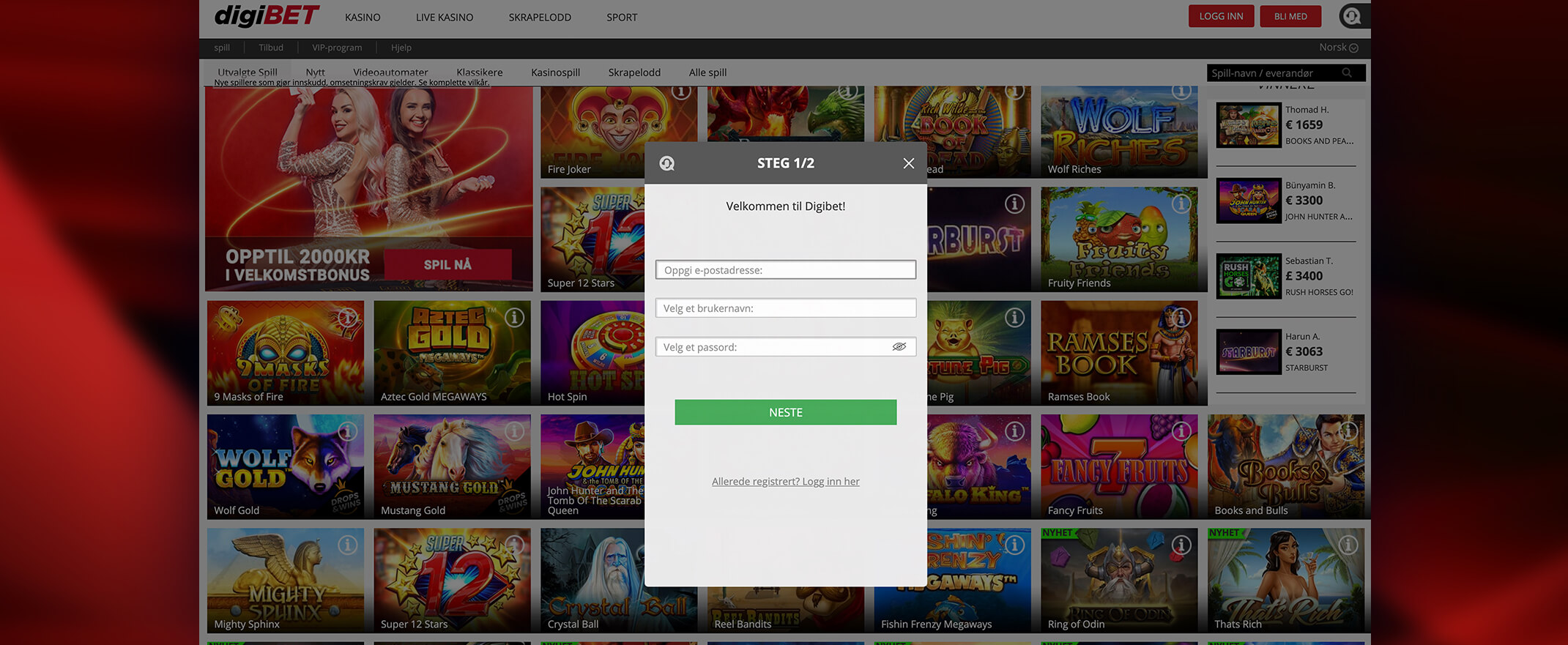Screen dimensions: 1568x645
Task: Show info for Mighty Sphinx game
Action: (x=348, y=545)
